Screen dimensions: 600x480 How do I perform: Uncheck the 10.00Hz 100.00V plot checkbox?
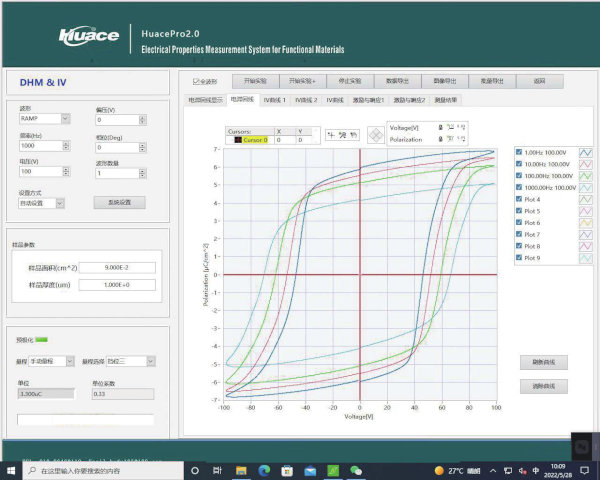coord(518,163)
